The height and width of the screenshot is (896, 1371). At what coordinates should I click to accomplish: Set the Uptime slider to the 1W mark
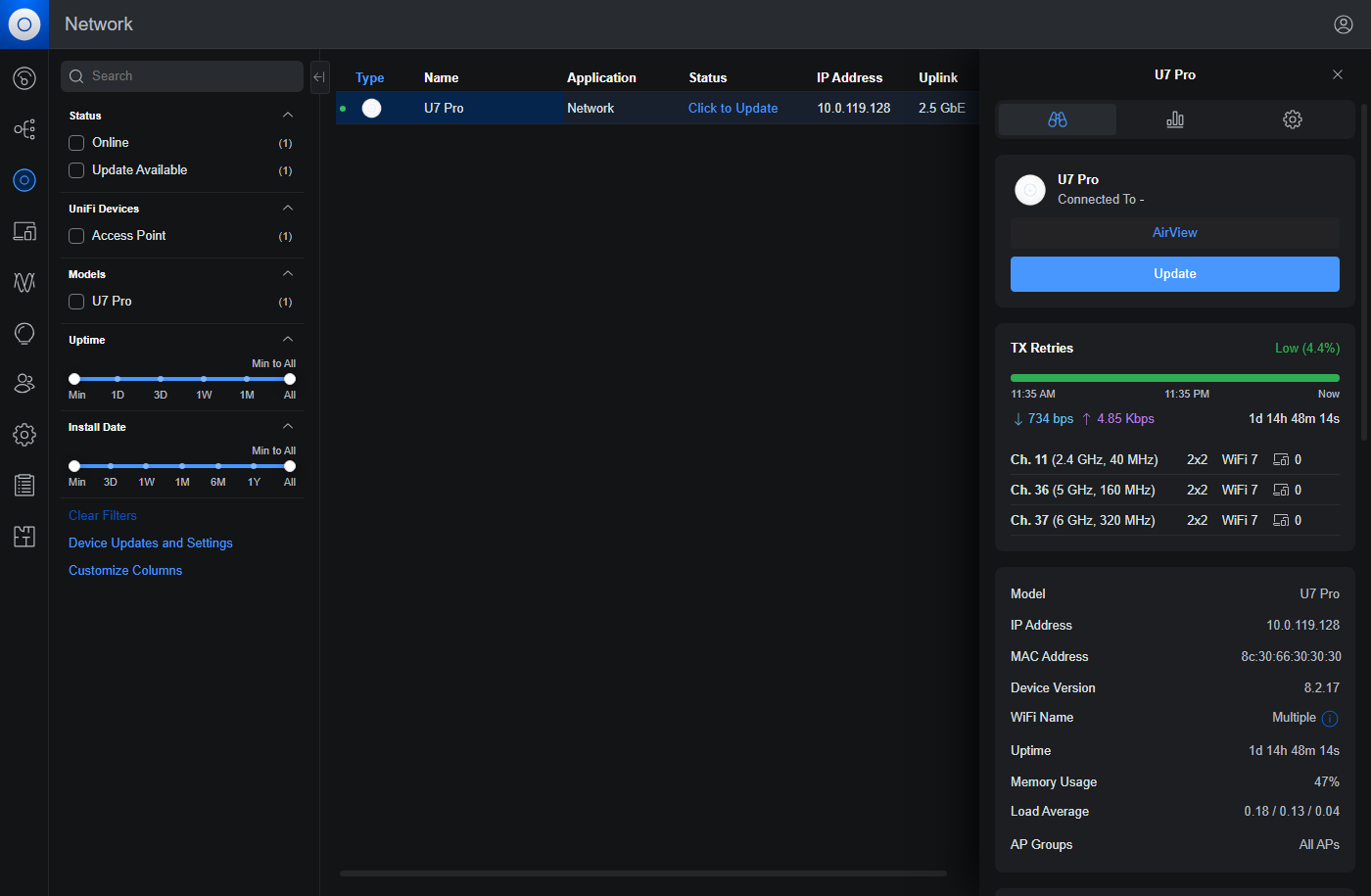(x=204, y=379)
